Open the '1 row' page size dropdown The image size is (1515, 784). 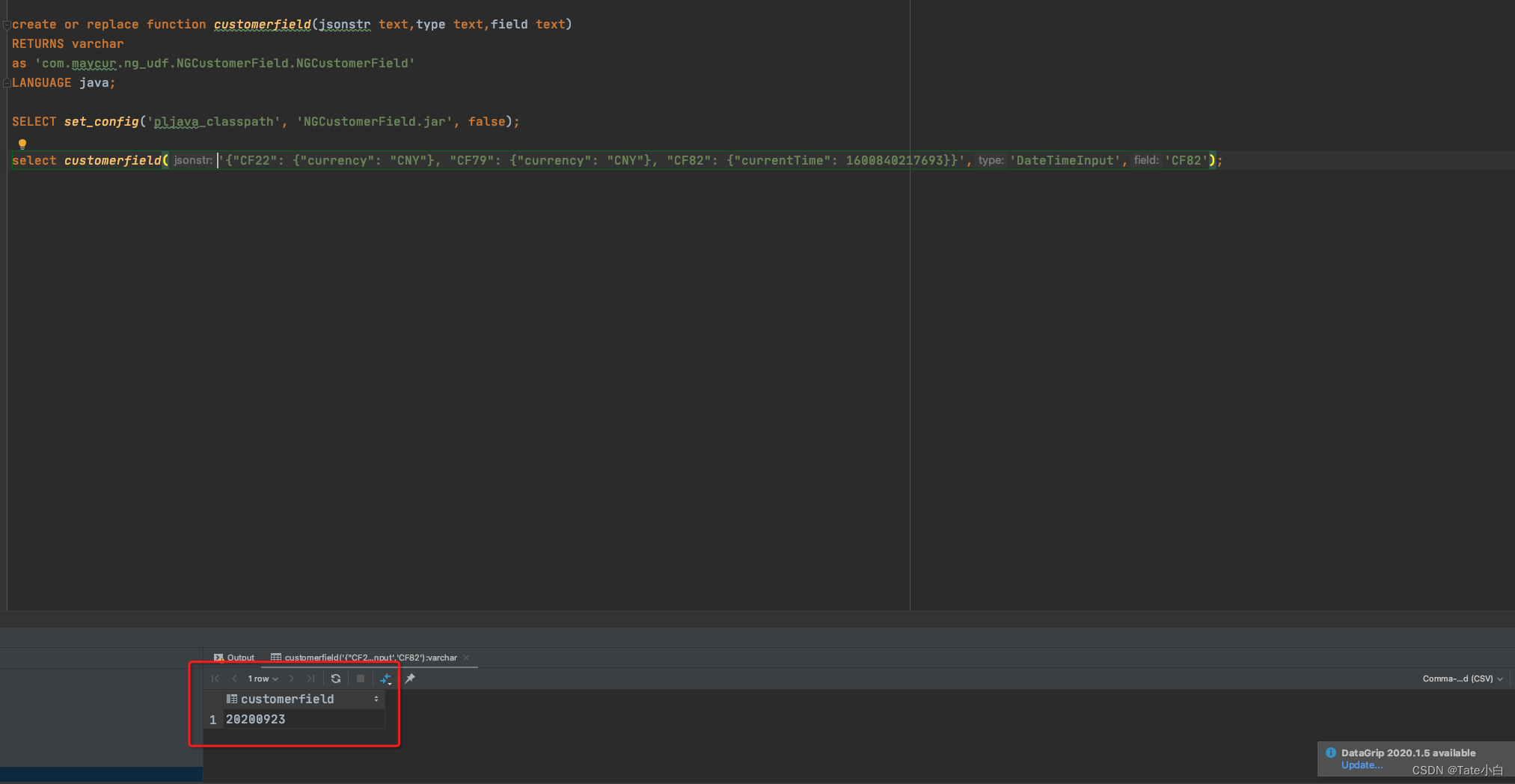click(263, 679)
